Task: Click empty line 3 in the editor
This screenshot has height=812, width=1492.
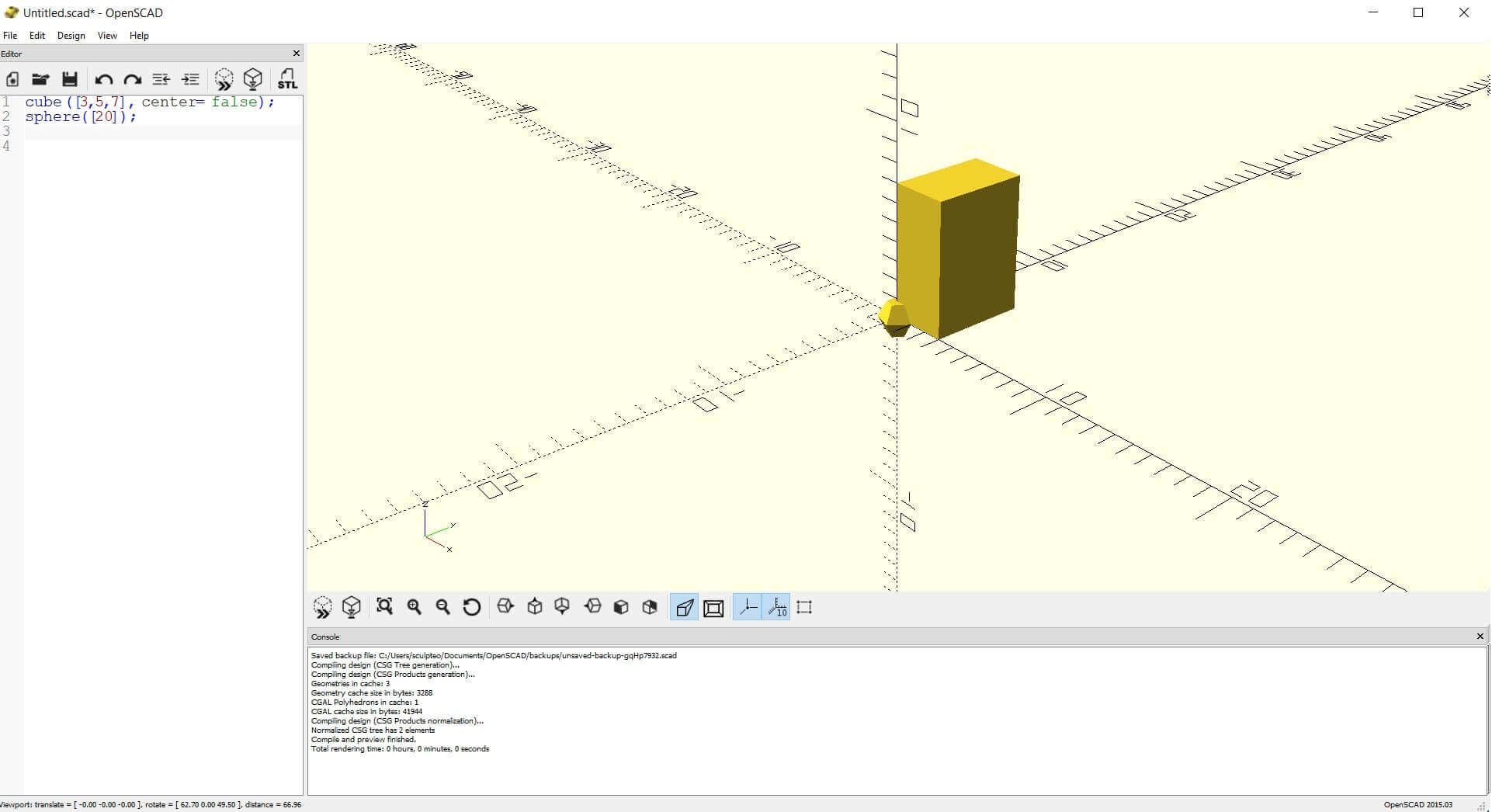Action: point(163,132)
